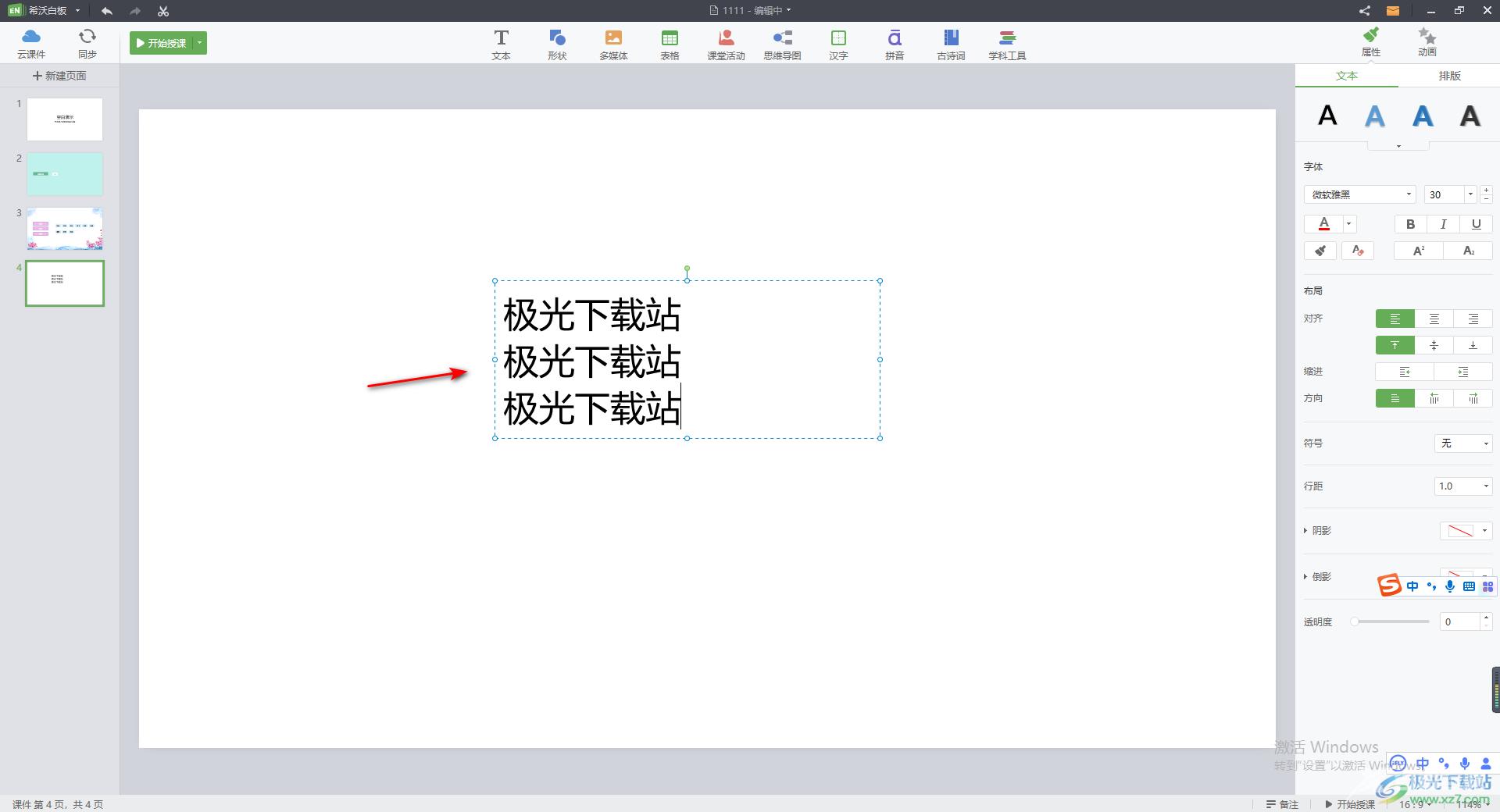The height and width of the screenshot is (812, 1500).
Task: Select slide 3 thumbnail
Action: (x=65, y=229)
